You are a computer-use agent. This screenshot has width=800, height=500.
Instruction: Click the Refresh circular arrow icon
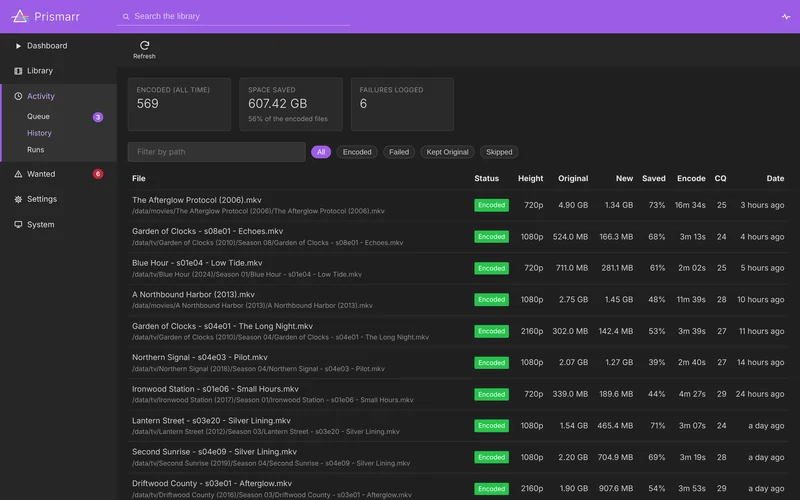click(x=144, y=45)
